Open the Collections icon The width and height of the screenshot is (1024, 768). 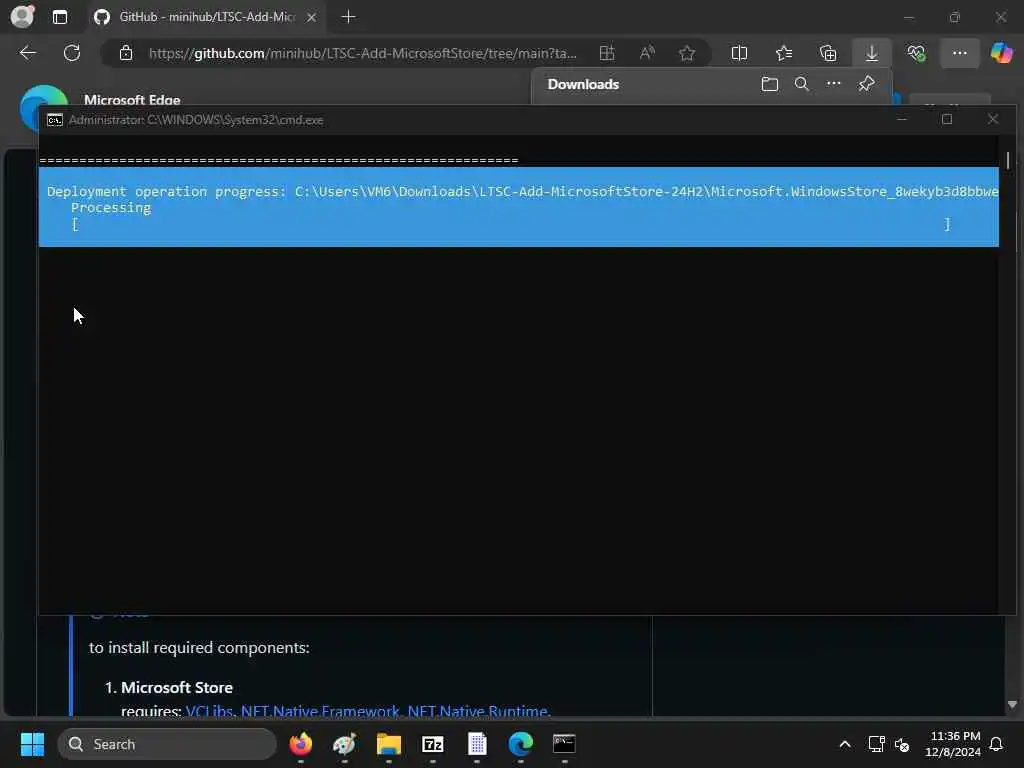point(828,53)
